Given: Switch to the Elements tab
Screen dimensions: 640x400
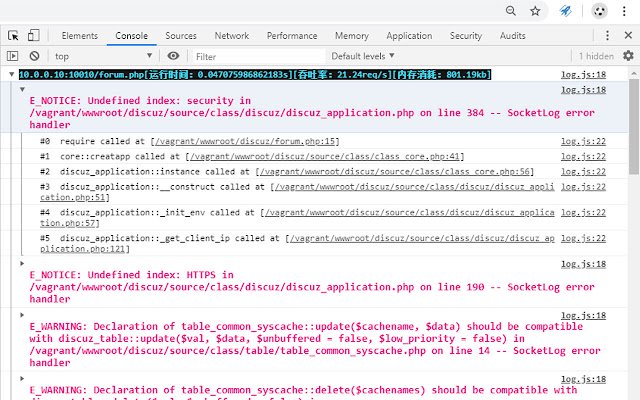Looking at the screenshot, I should tap(80, 36).
